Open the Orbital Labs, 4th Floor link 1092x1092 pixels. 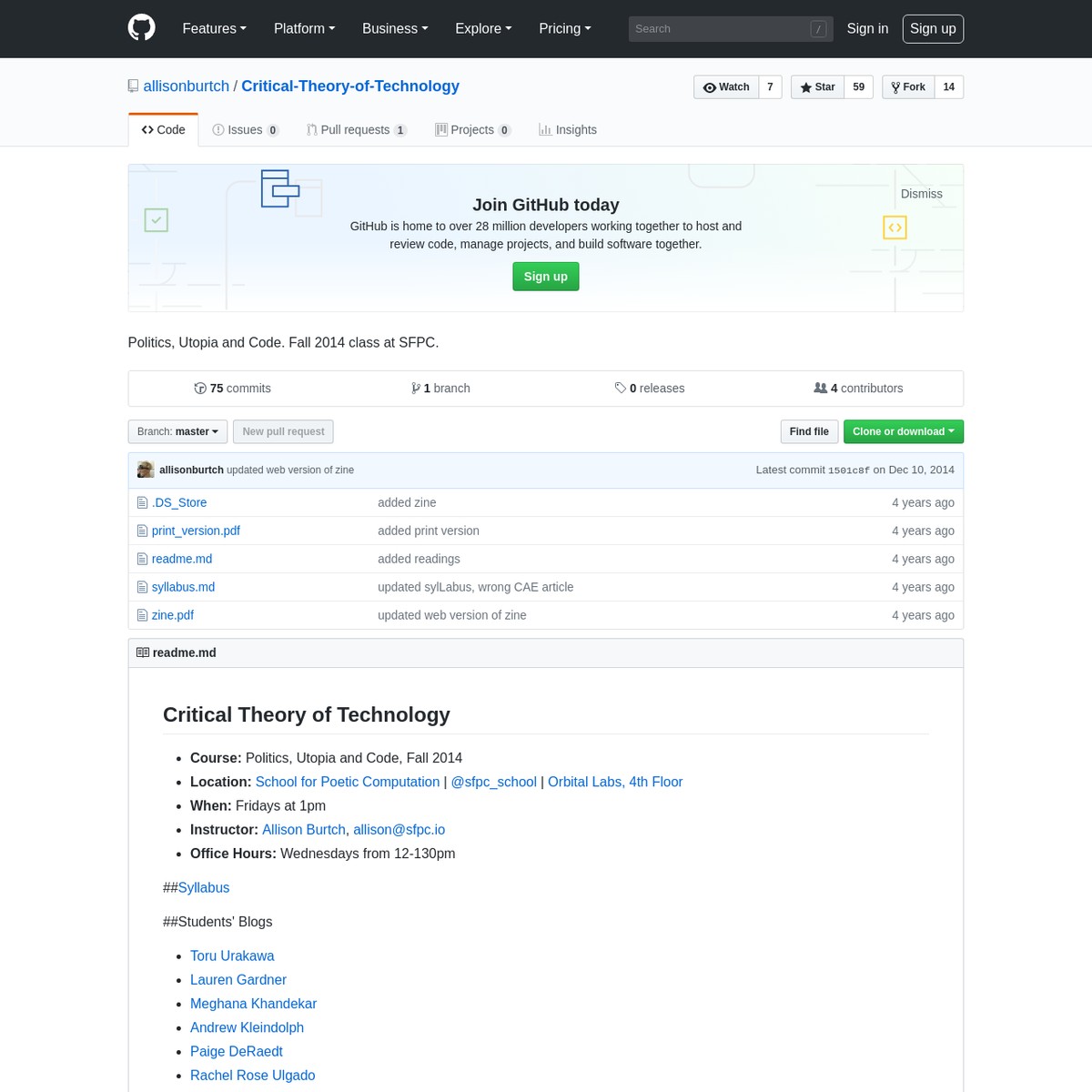point(615,782)
